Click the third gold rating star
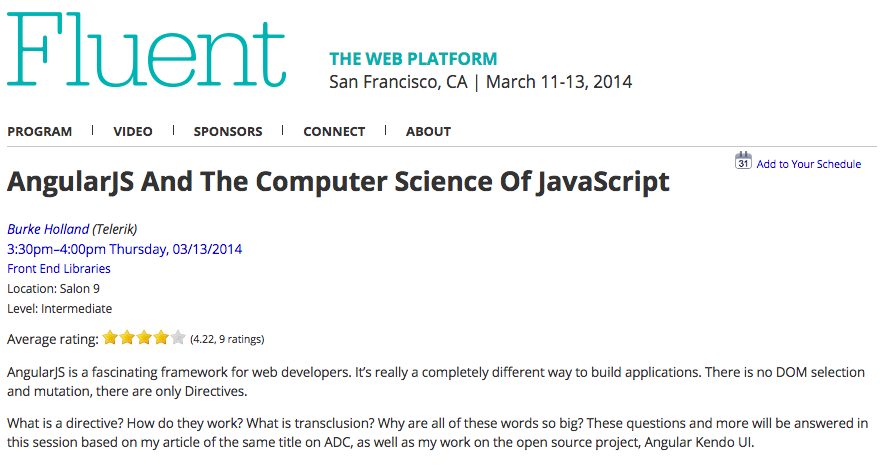 click(x=144, y=338)
